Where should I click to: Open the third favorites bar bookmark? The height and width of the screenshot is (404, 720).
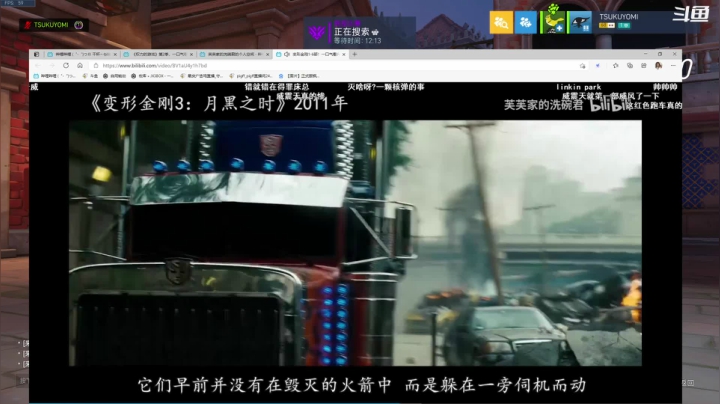pos(115,76)
